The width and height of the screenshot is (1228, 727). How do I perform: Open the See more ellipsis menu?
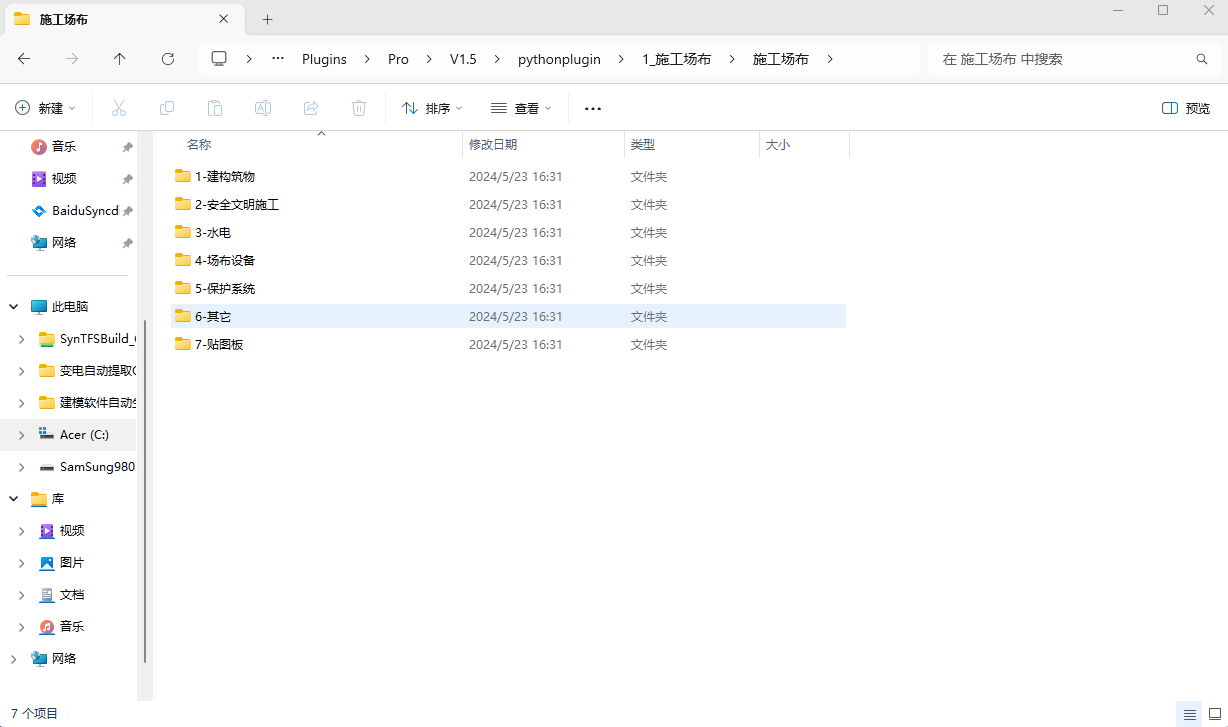(593, 108)
